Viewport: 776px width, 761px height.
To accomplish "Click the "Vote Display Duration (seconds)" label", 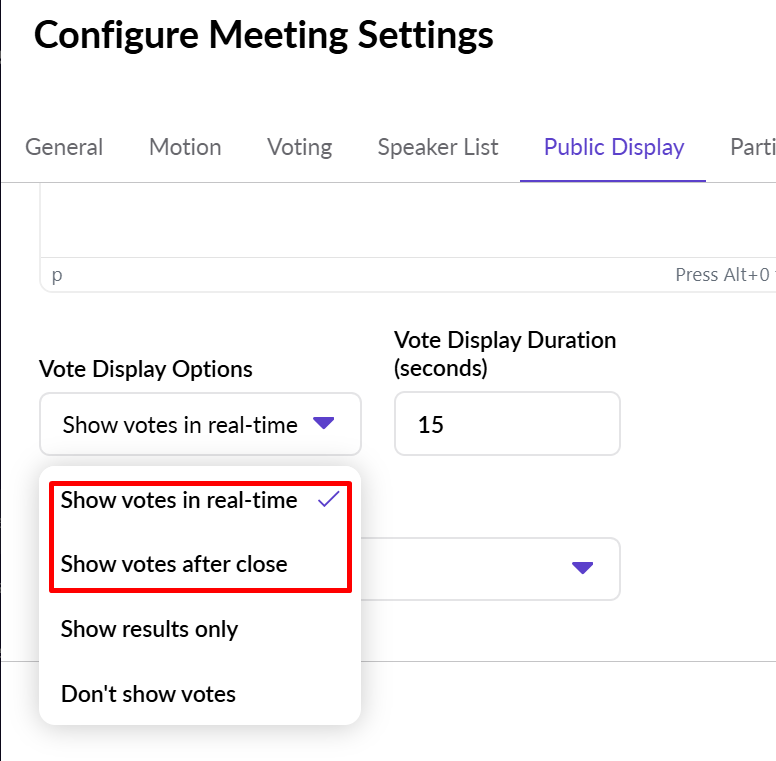I will click(505, 354).
